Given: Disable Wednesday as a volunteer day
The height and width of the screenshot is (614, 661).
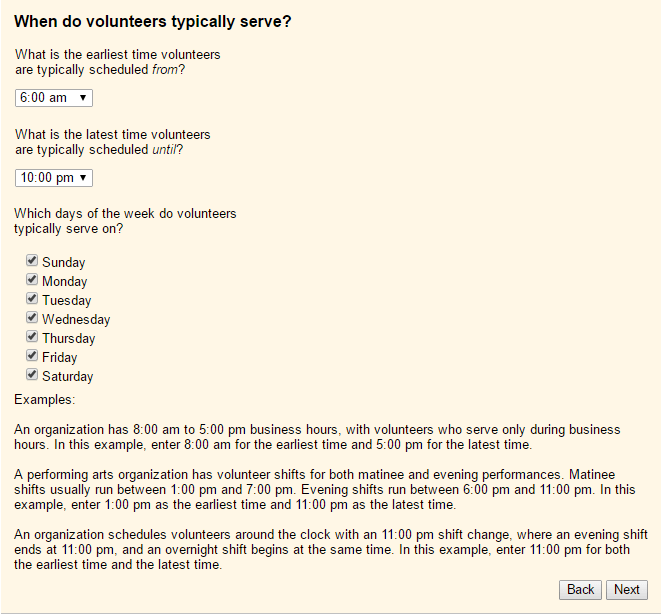Looking at the screenshot, I should coord(32,318).
